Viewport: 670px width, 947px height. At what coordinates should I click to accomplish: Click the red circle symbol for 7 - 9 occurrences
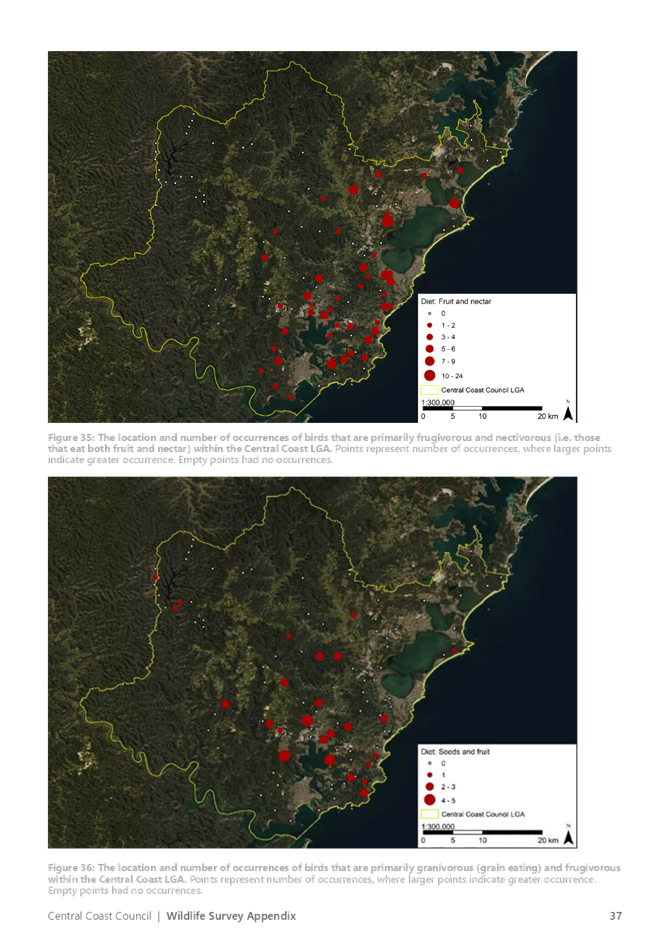430,361
